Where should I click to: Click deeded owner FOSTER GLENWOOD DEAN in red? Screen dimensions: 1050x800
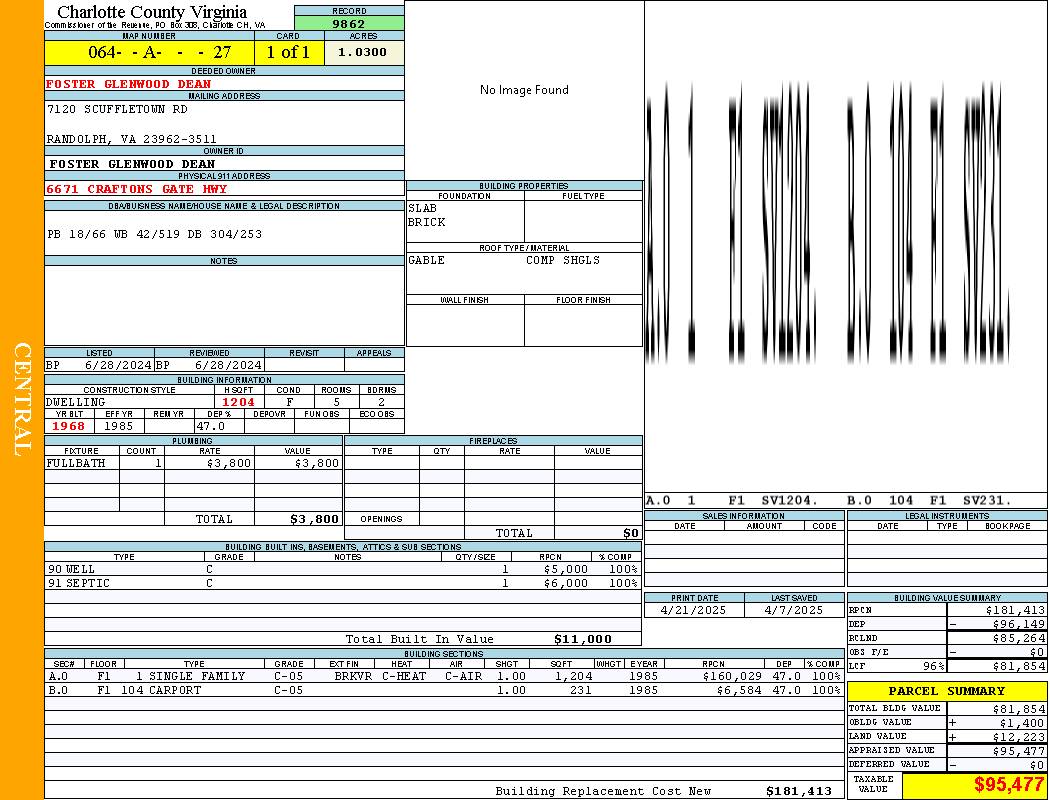129,84
